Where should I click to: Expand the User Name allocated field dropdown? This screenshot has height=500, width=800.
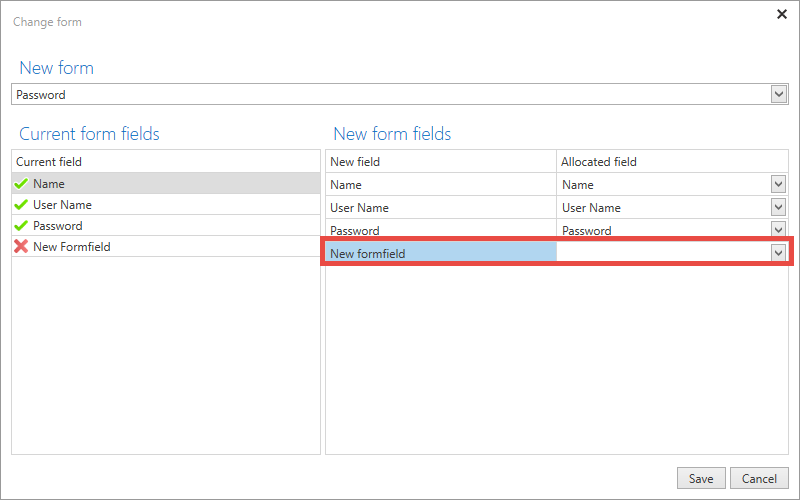point(778,207)
